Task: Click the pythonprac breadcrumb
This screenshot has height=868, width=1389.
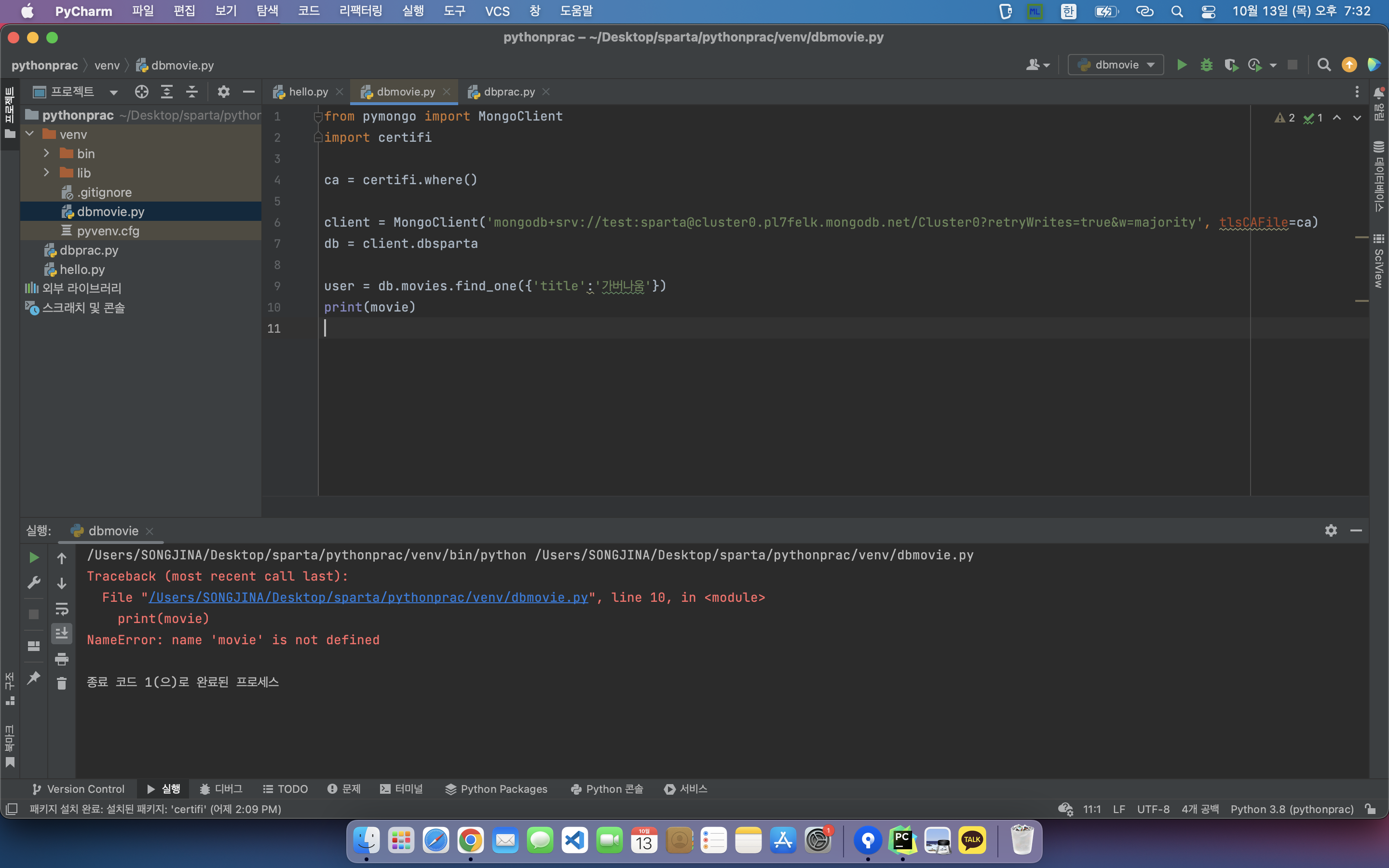Action: point(45,65)
